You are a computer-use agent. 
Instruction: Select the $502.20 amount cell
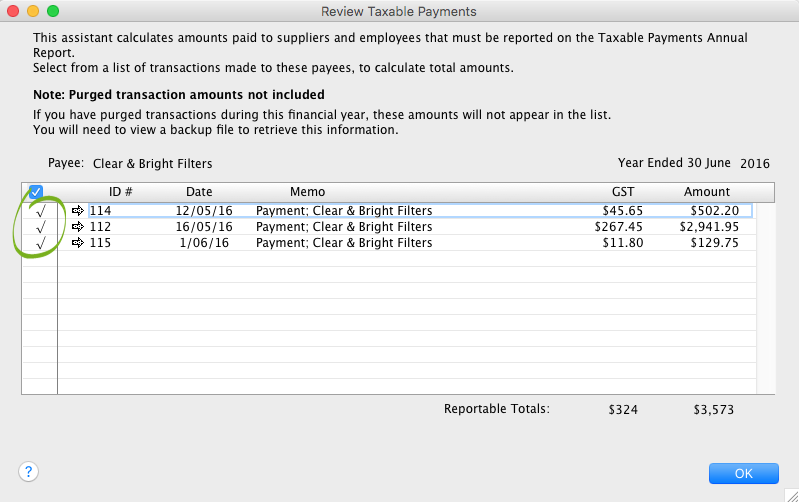coord(714,211)
